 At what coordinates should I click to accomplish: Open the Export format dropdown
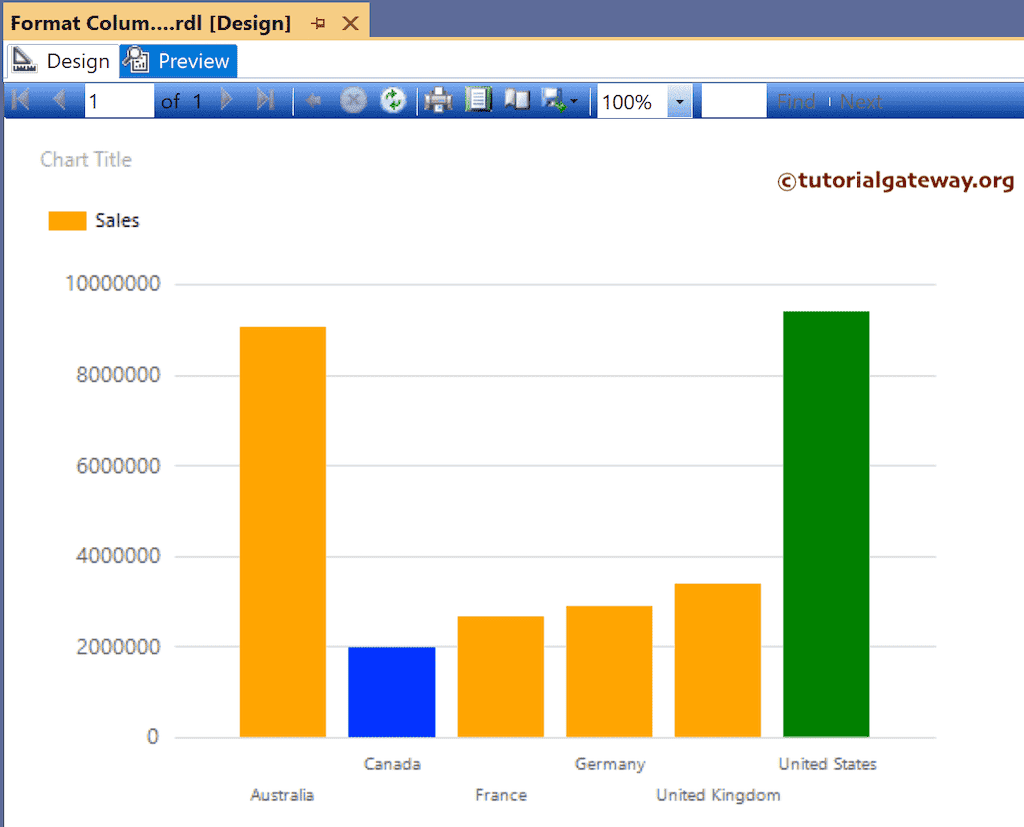pos(574,100)
